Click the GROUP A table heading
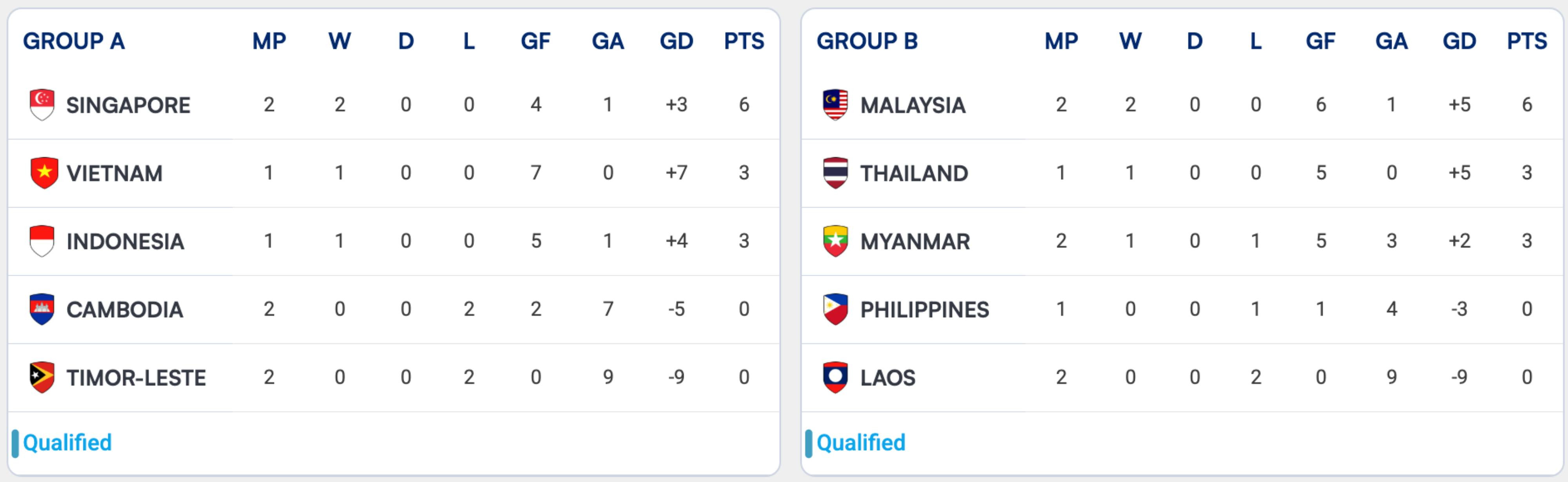 74,41
